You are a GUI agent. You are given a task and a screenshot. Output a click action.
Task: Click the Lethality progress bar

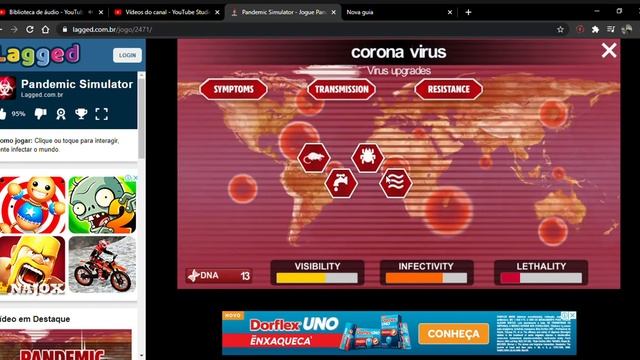(x=541, y=278)
